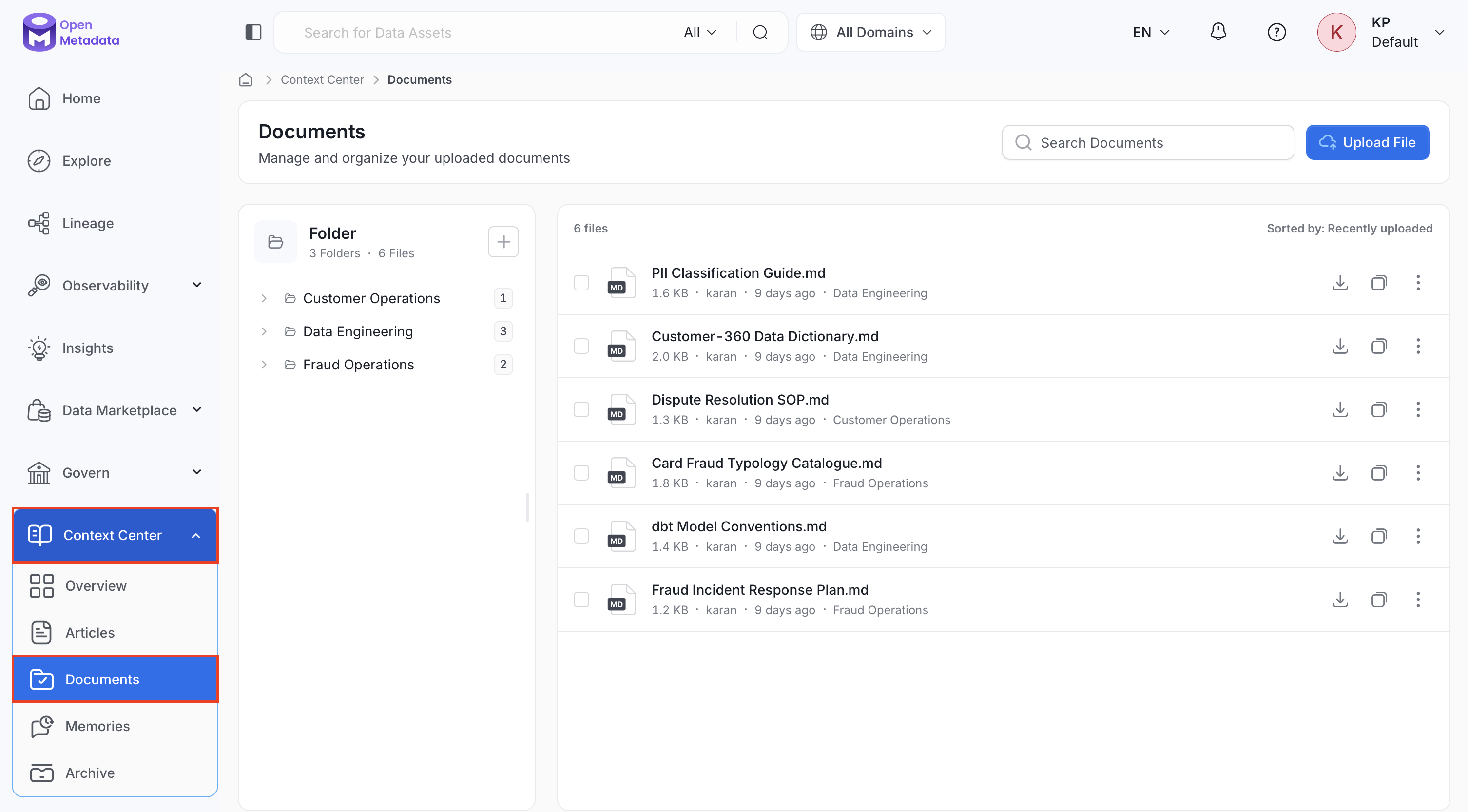Click the Search Documents field

tap(1148, 142)
